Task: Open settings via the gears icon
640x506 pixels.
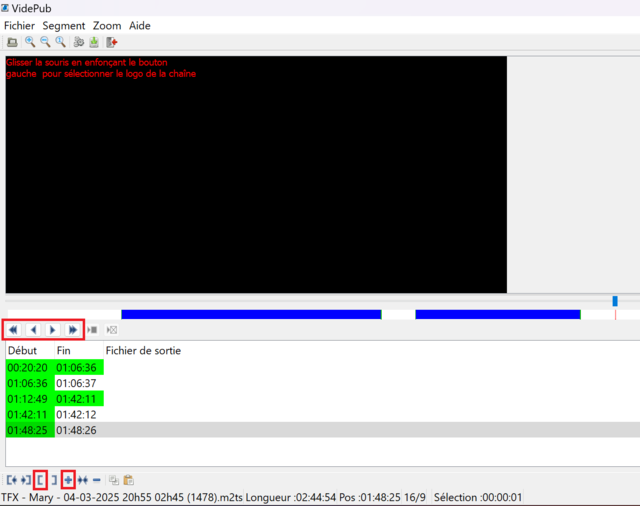Action: click(78, 42)
